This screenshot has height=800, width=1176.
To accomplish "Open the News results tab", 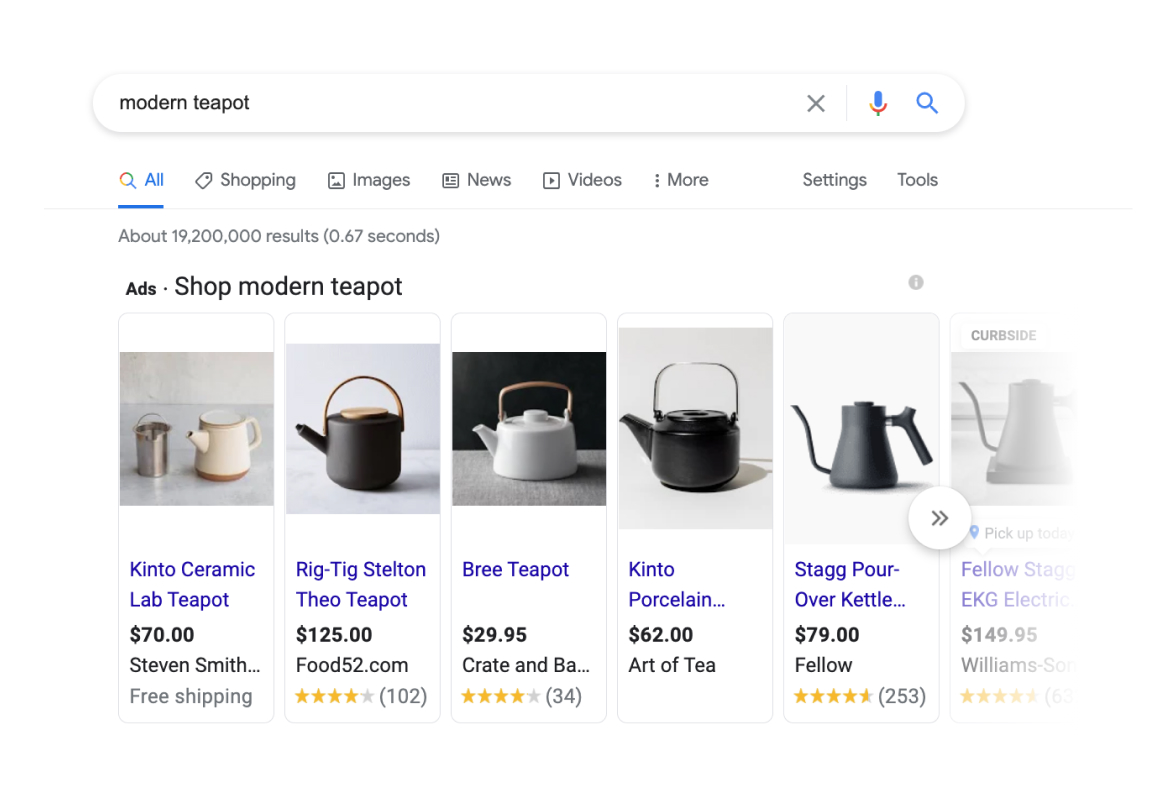I will click(477, 180).
